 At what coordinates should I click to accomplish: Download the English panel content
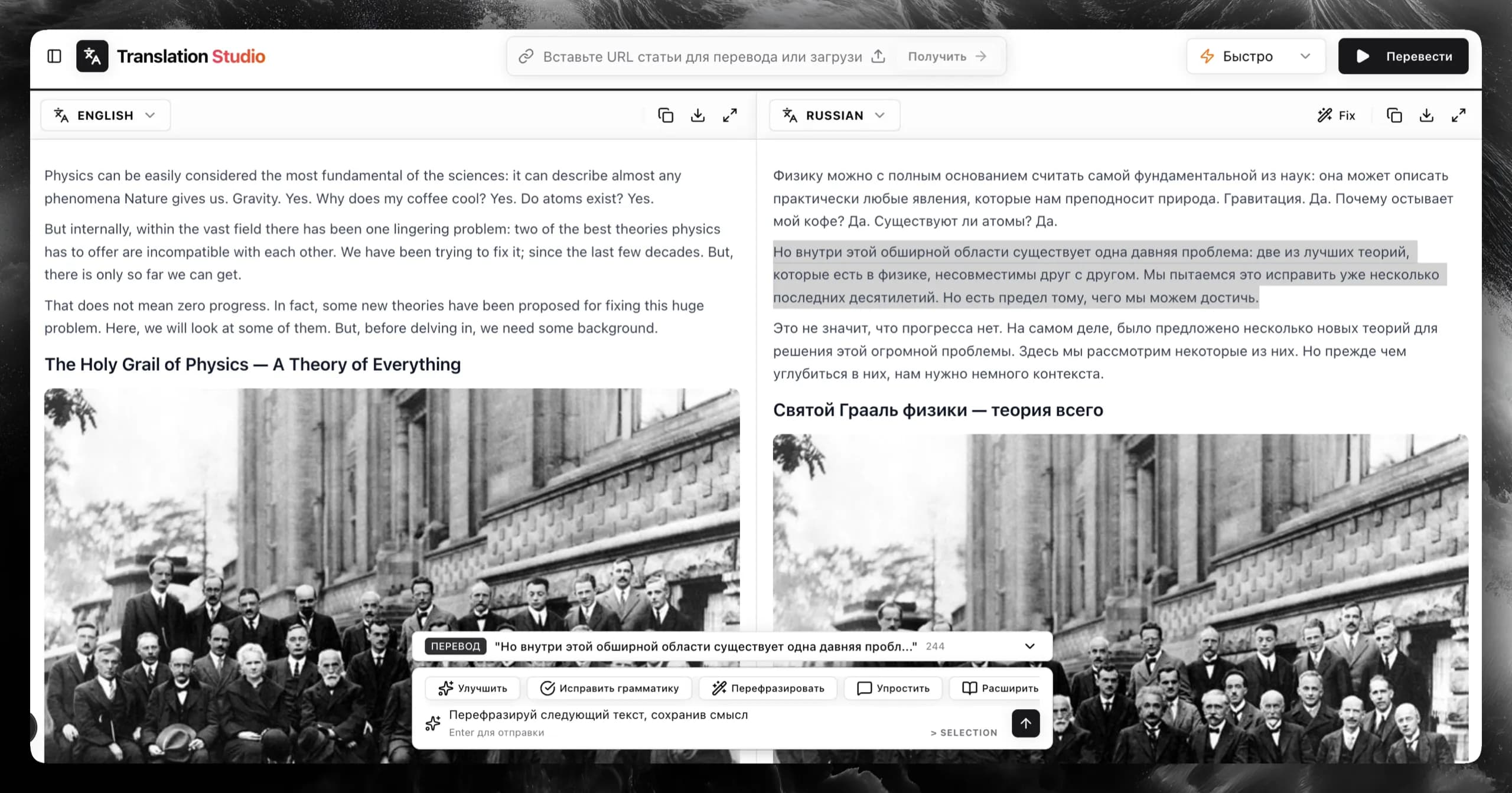tap(698, 115)
